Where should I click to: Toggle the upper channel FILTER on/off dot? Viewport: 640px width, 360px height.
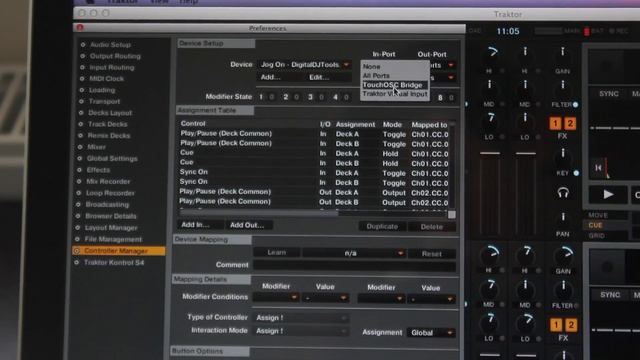click(x=576, y=104)
